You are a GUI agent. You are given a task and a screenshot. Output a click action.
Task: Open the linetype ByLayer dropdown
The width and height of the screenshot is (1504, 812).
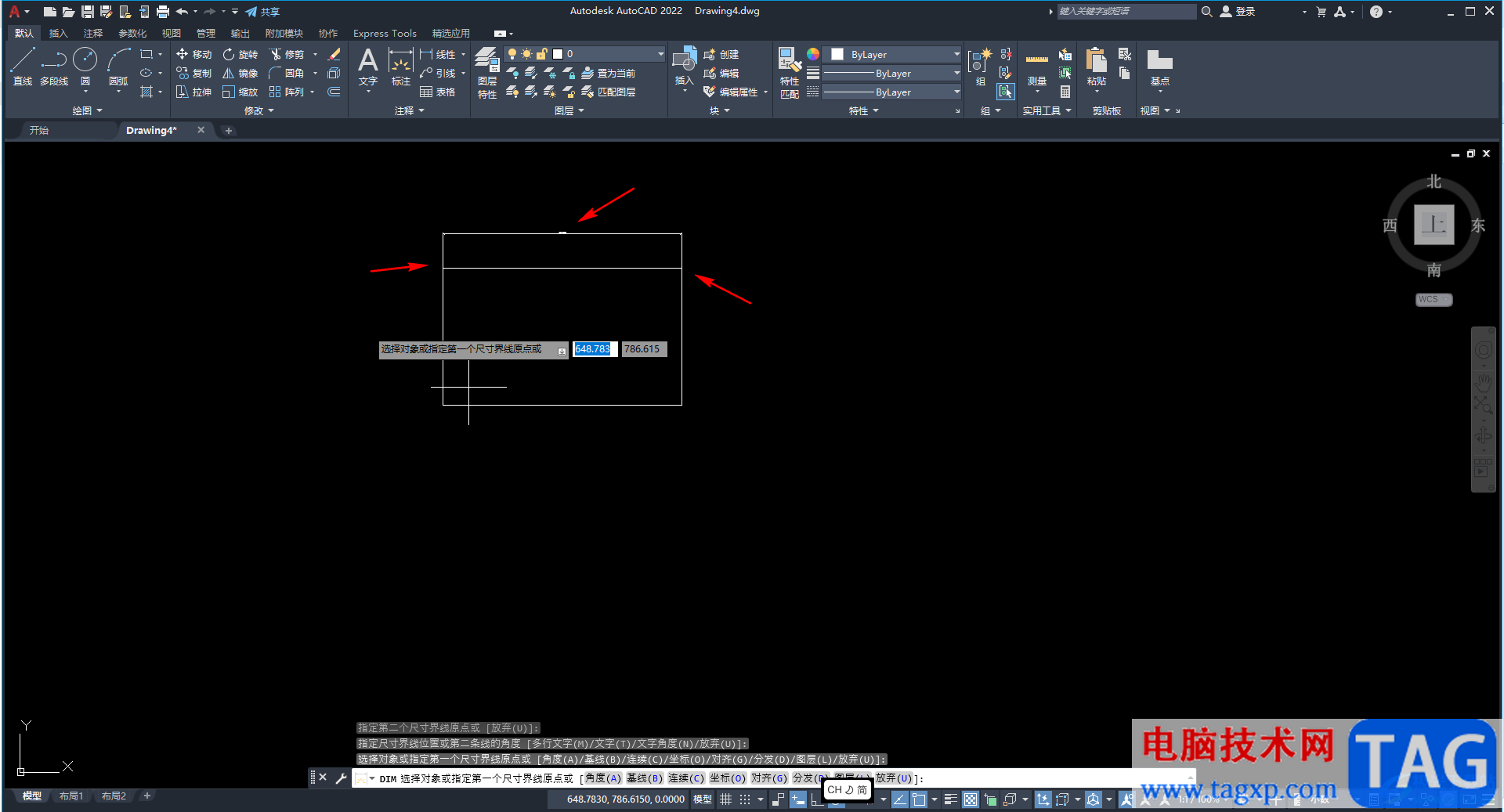point(892,92)
